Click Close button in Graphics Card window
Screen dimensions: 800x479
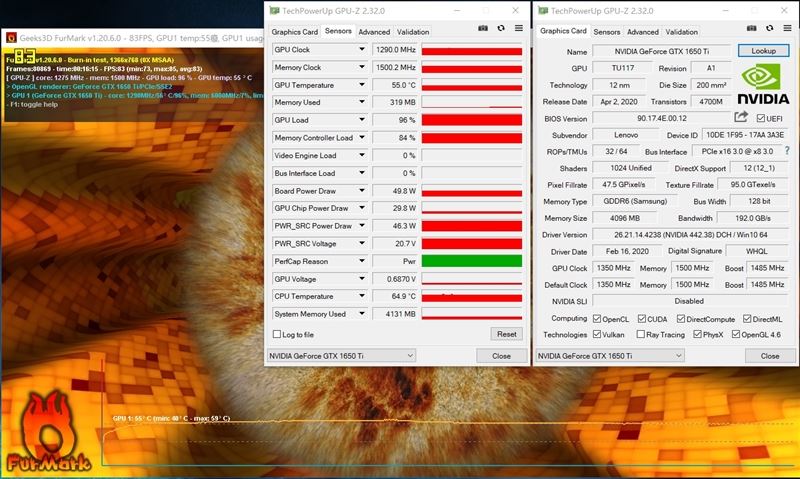[769, 356]
